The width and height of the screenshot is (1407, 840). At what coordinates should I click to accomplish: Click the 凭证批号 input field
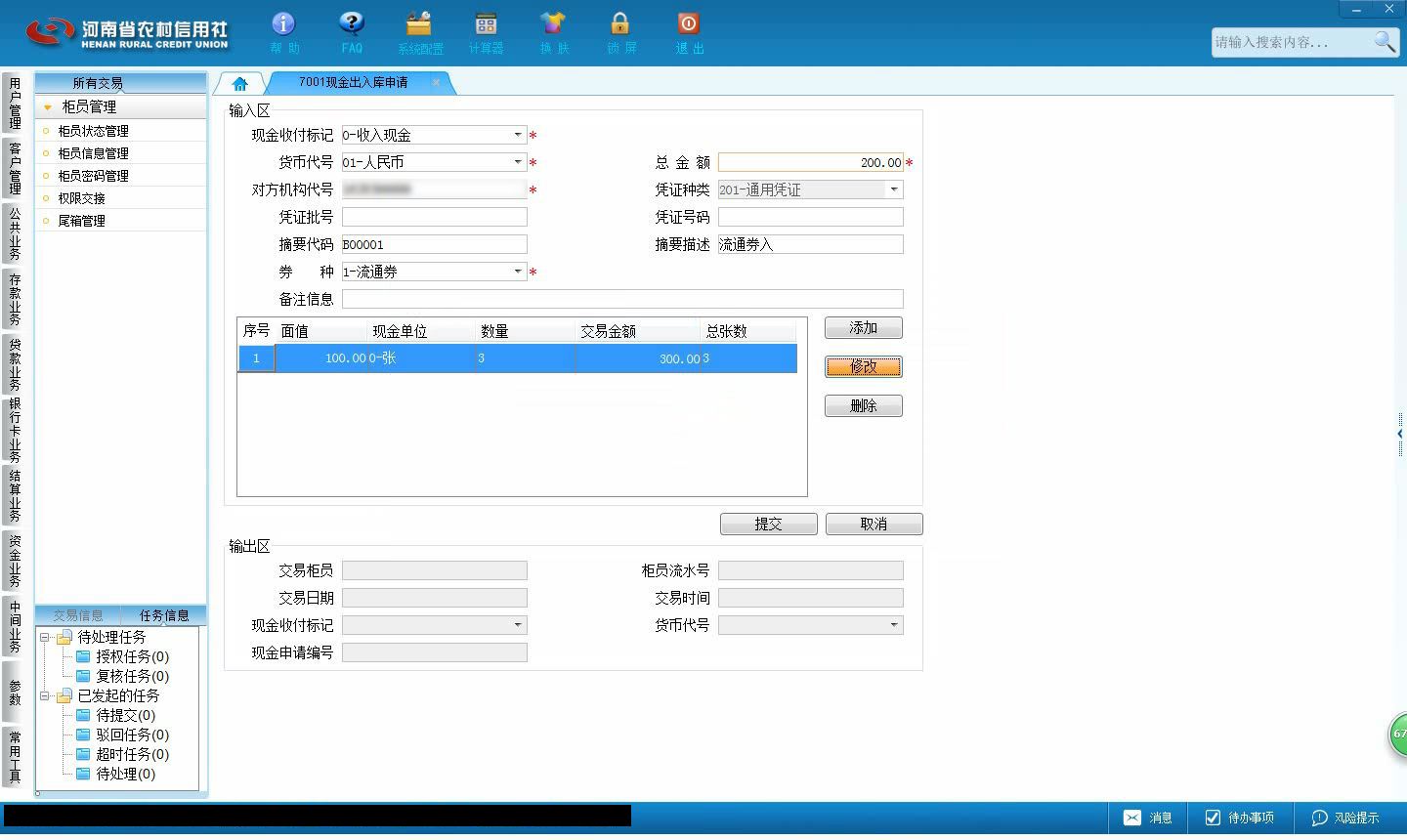(x=434, y=217)
